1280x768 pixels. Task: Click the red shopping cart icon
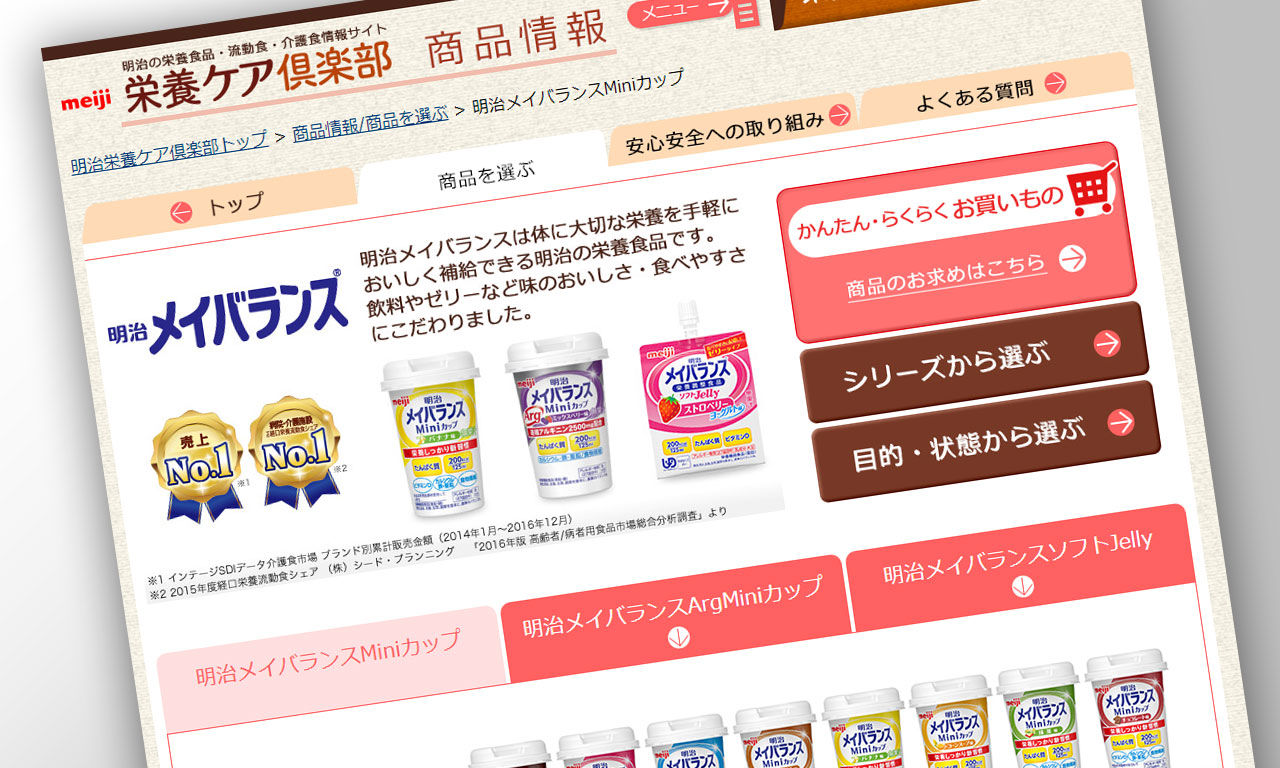1092,188
